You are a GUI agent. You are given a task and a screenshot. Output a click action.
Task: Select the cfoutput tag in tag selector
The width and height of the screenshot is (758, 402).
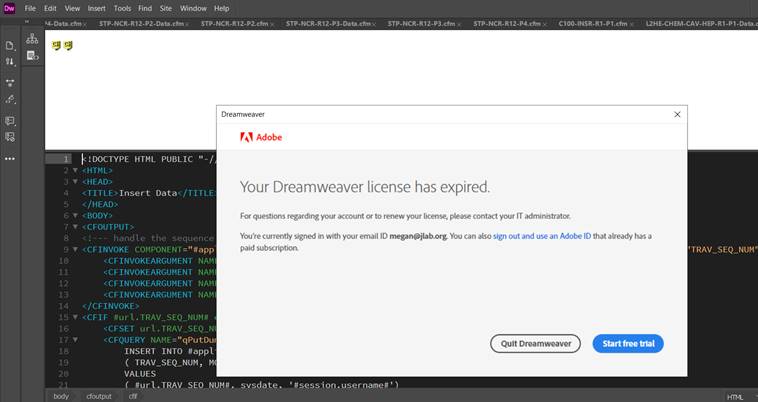[x=98, y=396]
